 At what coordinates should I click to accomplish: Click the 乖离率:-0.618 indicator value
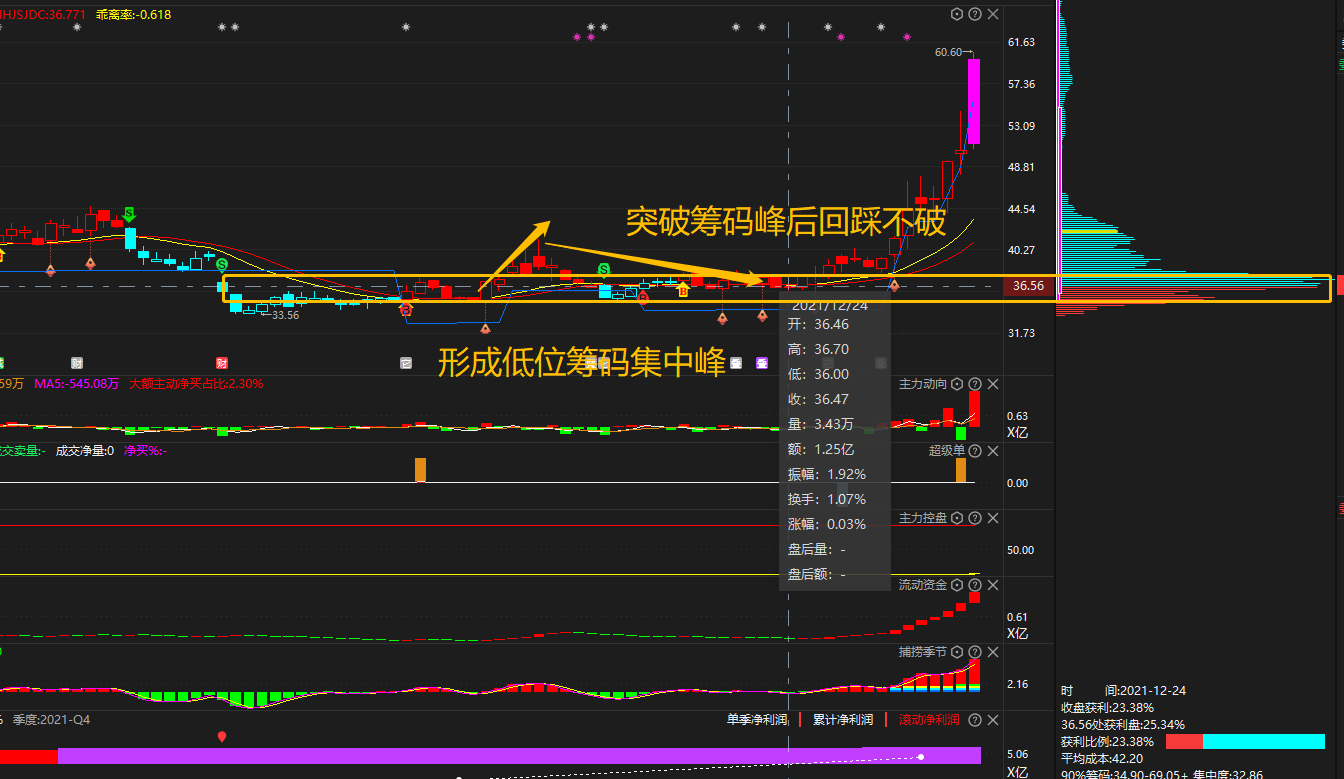coord(133,15)
